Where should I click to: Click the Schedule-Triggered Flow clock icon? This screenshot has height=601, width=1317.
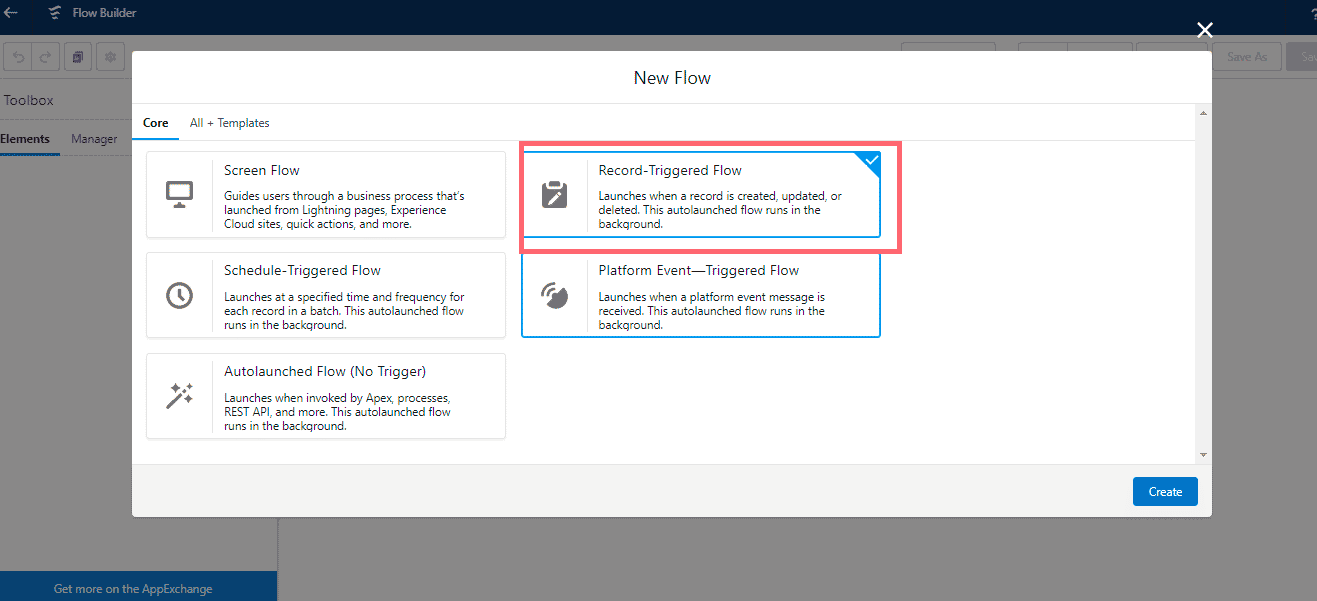click(180, 295)
